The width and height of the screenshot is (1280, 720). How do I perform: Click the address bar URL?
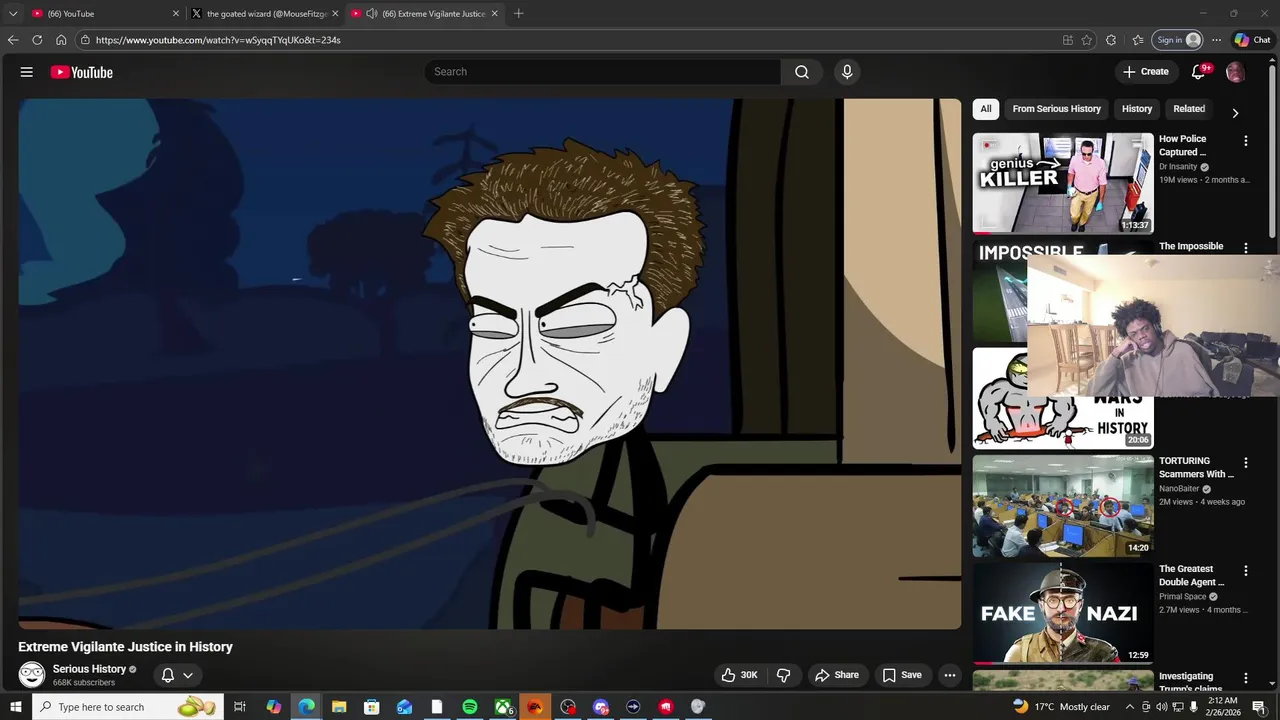[218, 40]
